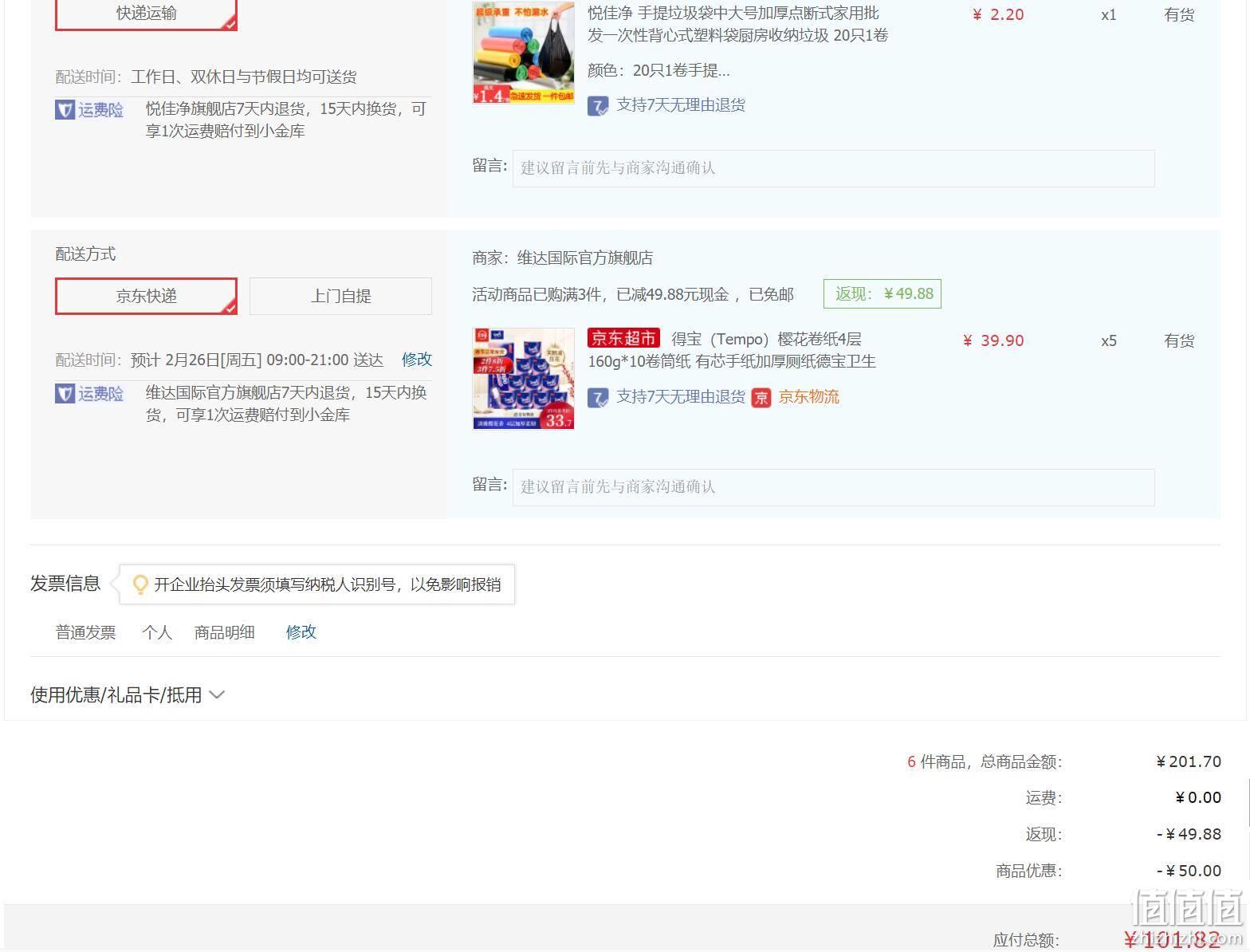
Task: Click 支持7天无理由退货 under Tempo tissue
Action: 681,397
